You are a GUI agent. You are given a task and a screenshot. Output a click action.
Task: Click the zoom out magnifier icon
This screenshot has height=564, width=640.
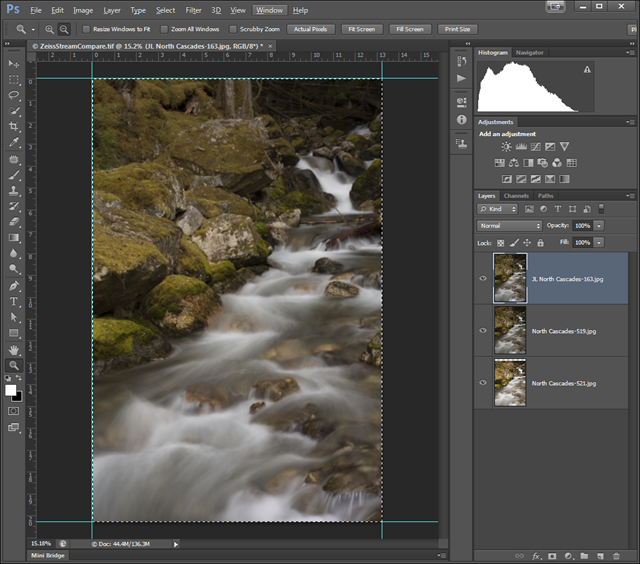[x=64, y=30]
